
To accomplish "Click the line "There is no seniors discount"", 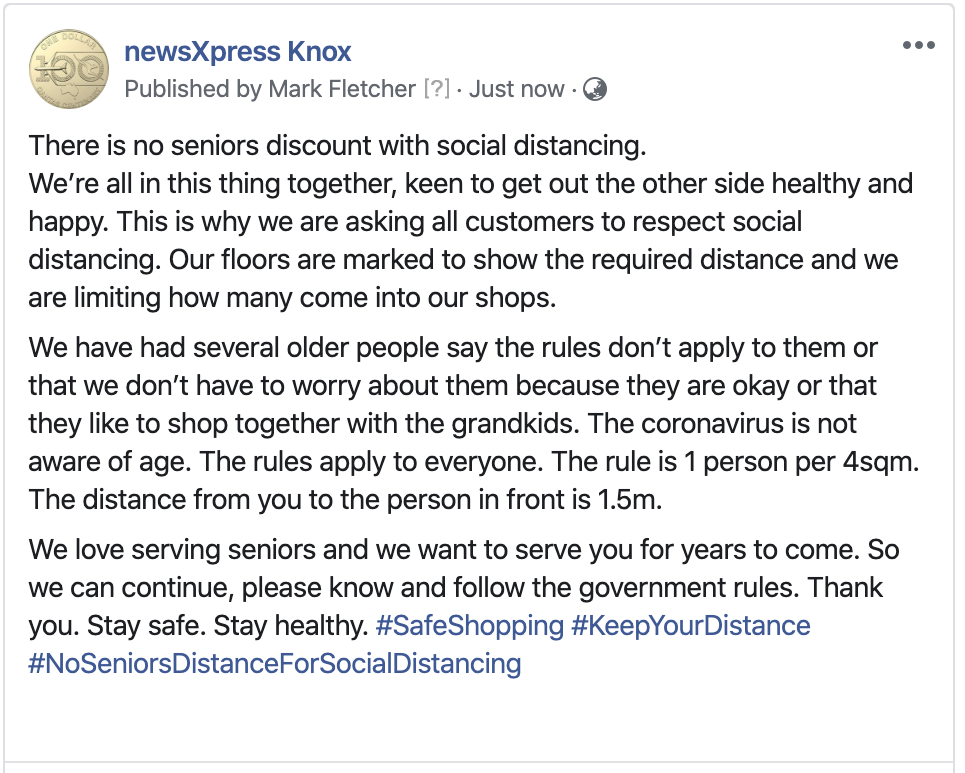I will [x=338, y=146].
